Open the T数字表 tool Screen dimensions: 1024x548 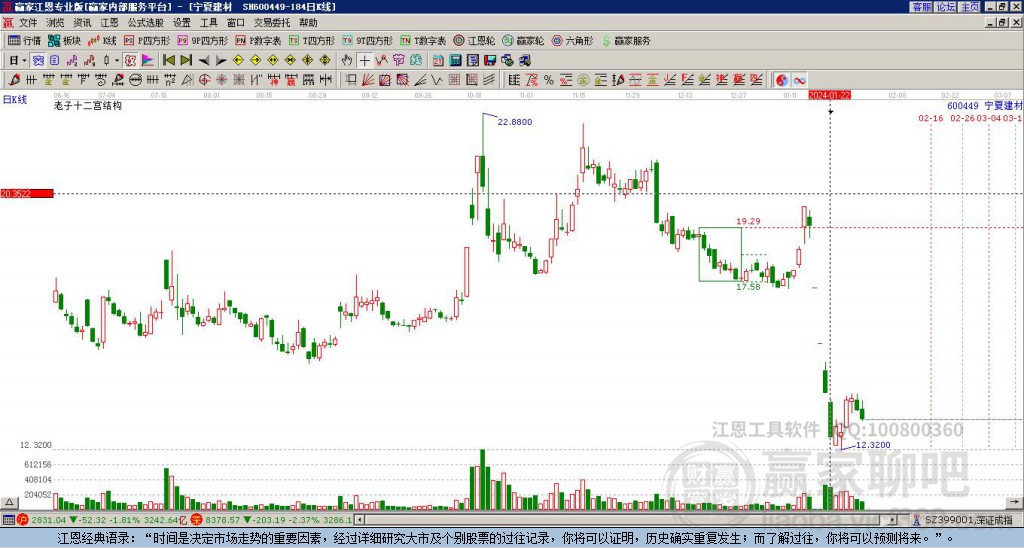pyautogui.click(x=423, y=40)
